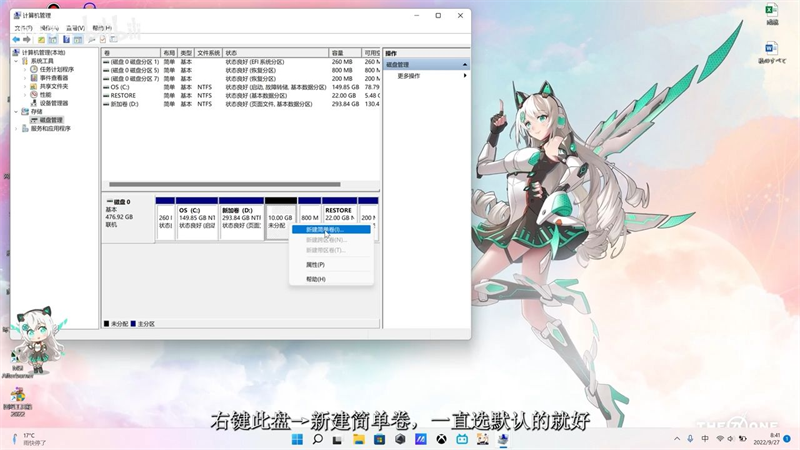Show hidden tray icons chevron
The width and height of the screenshot is (800, 450).
(677, 439)
